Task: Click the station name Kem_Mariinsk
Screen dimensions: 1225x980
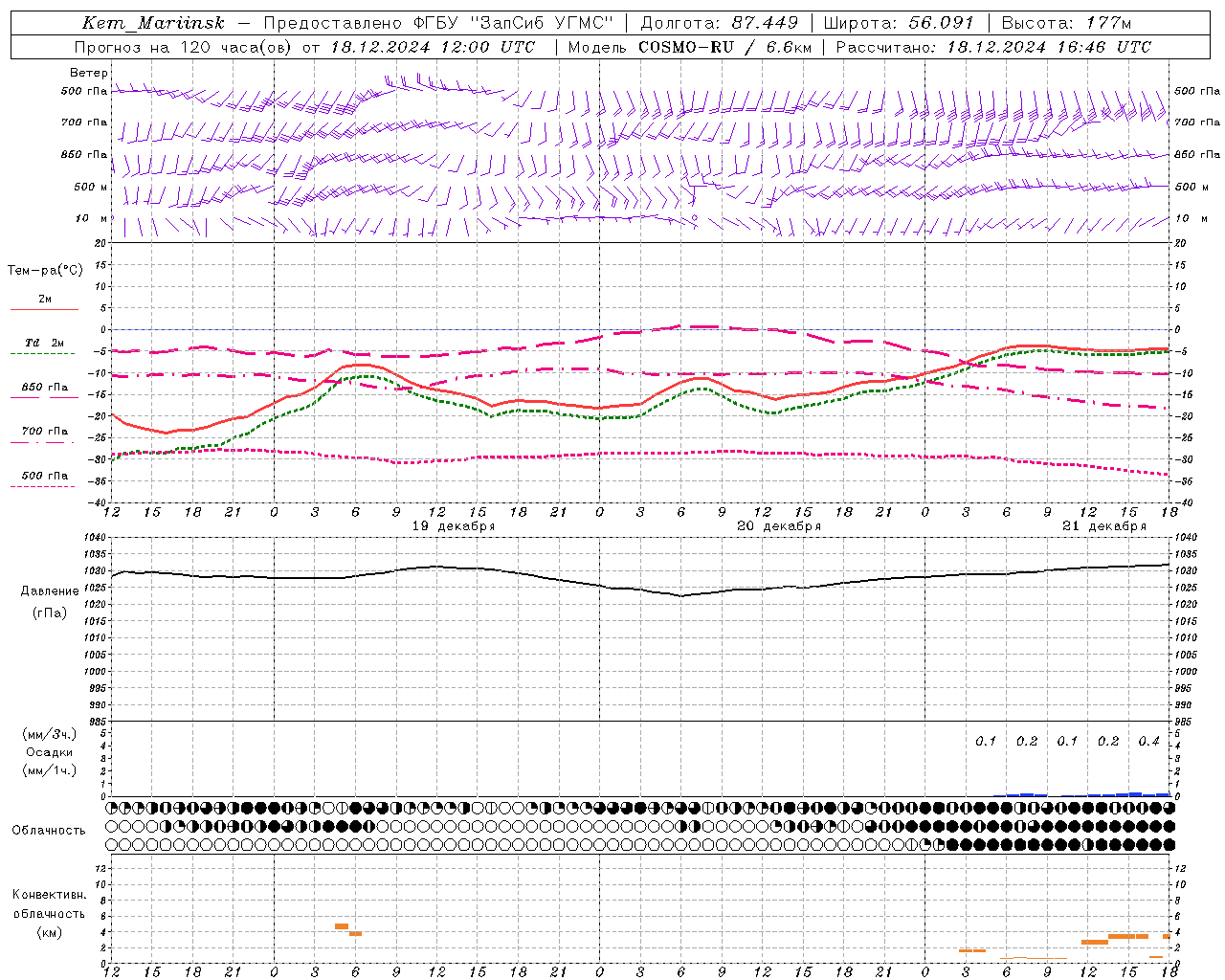Action: (153, 23)
